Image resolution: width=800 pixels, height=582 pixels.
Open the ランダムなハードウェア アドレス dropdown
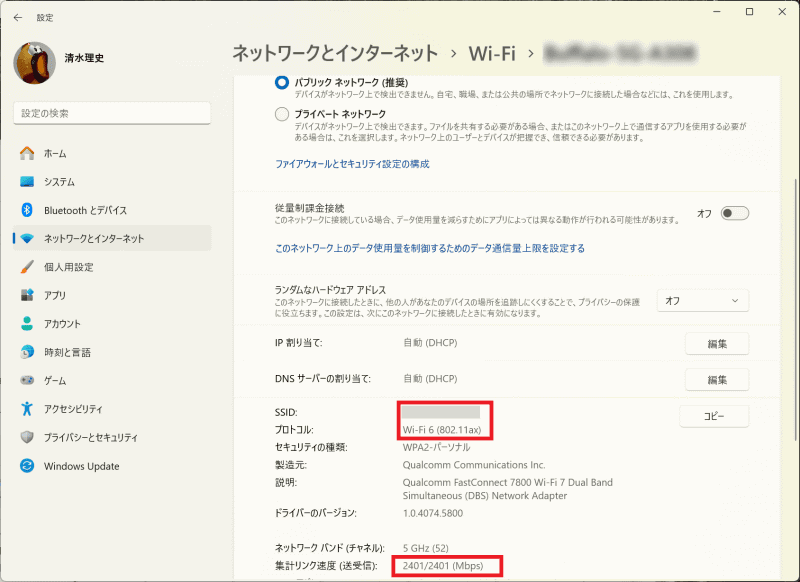tap(702, 300)
